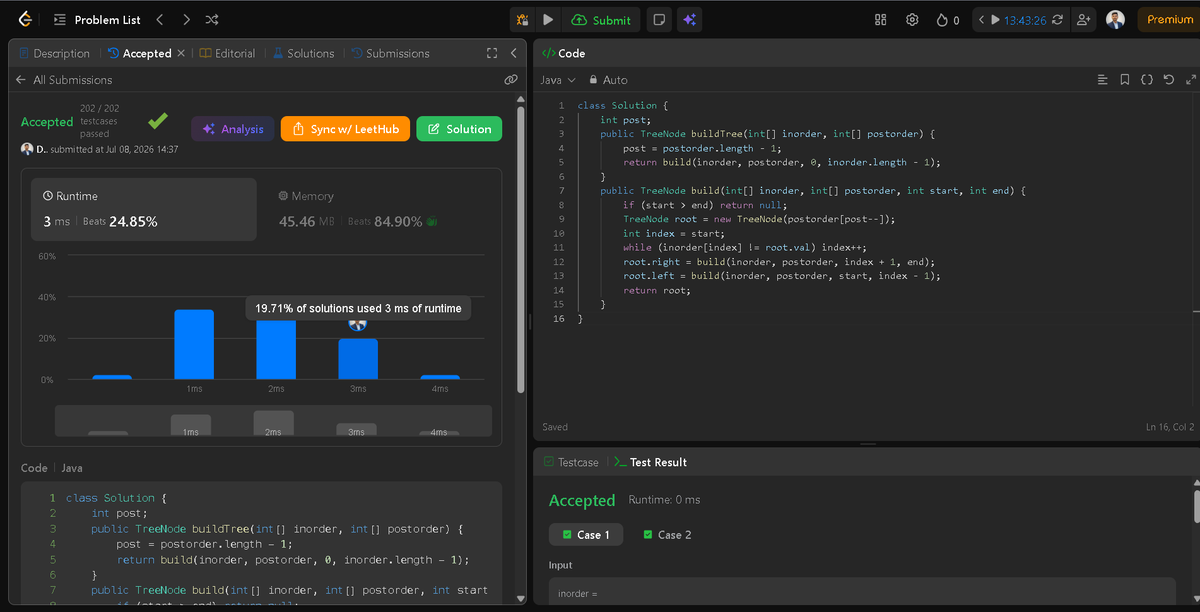Open the Java language dropdown
Image resolution: width=1200 pixels, height=612 pixels.
(558, 80)
